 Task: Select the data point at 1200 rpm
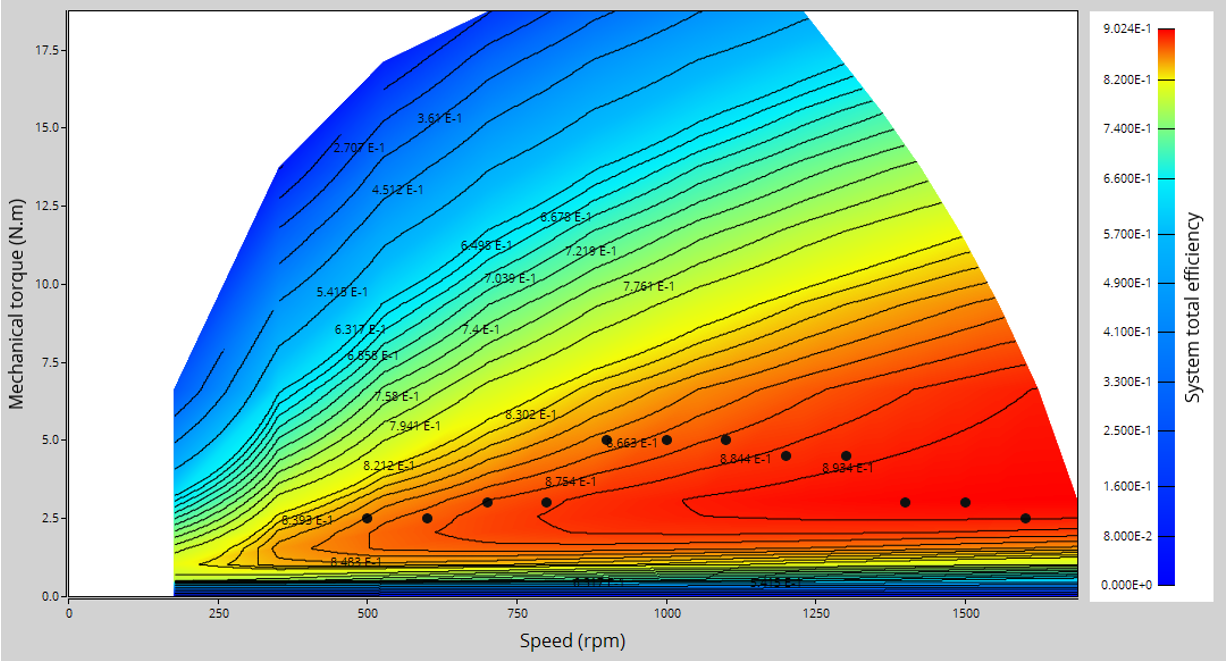click(786, 456)
